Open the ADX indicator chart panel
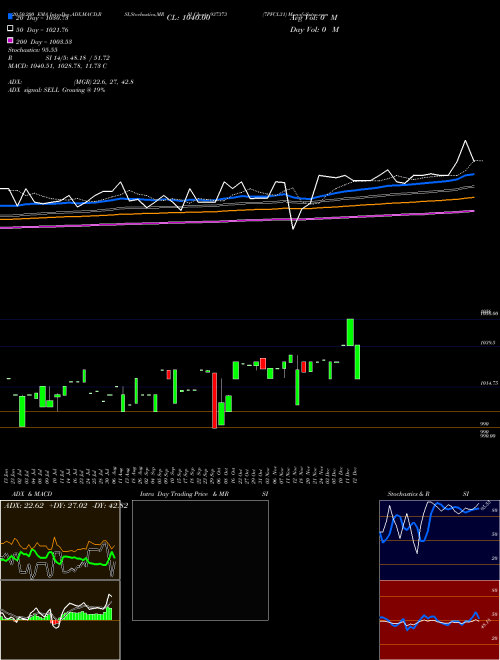500x660 pixels. click(60, 540)
